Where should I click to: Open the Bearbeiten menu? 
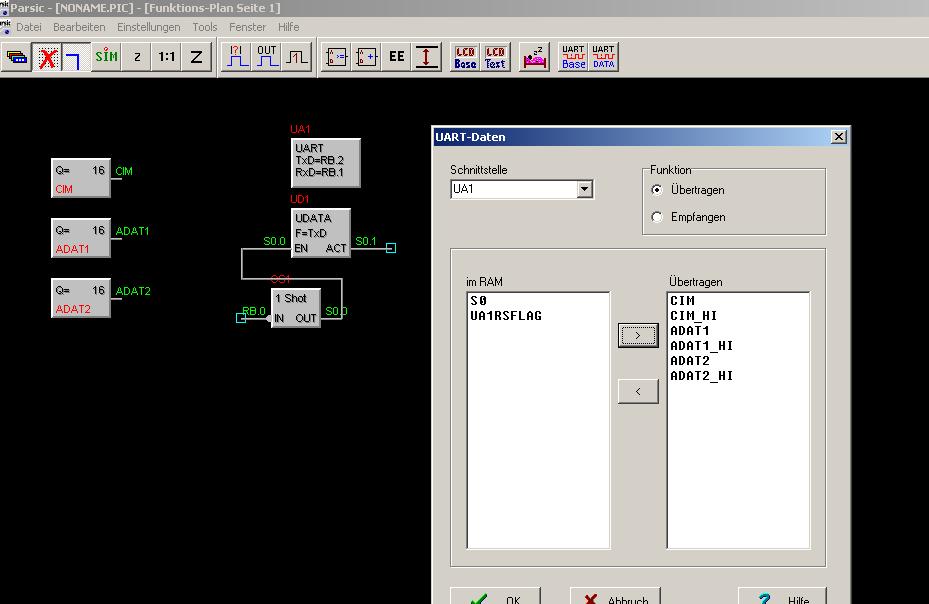coord(79,27)
